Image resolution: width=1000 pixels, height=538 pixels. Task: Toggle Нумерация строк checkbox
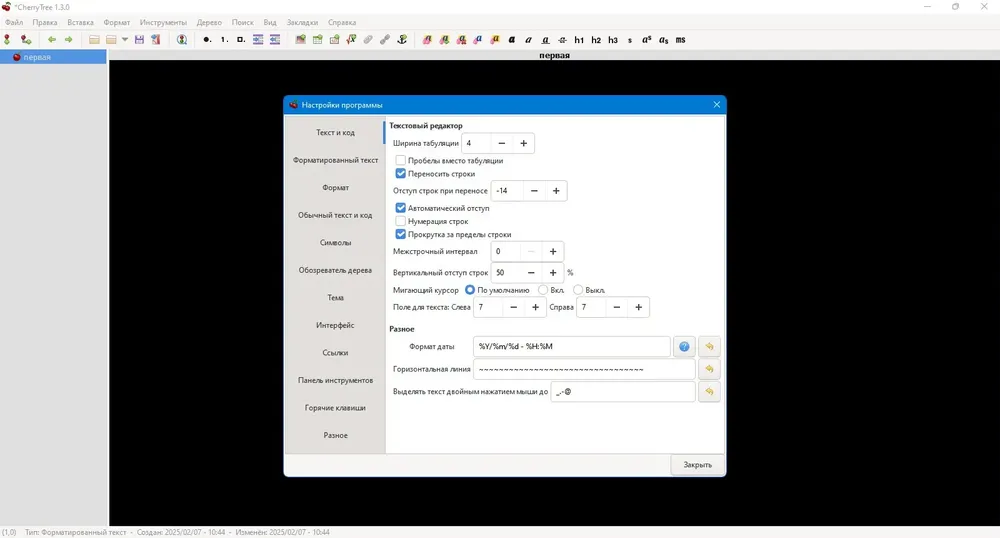pos(401,221)
